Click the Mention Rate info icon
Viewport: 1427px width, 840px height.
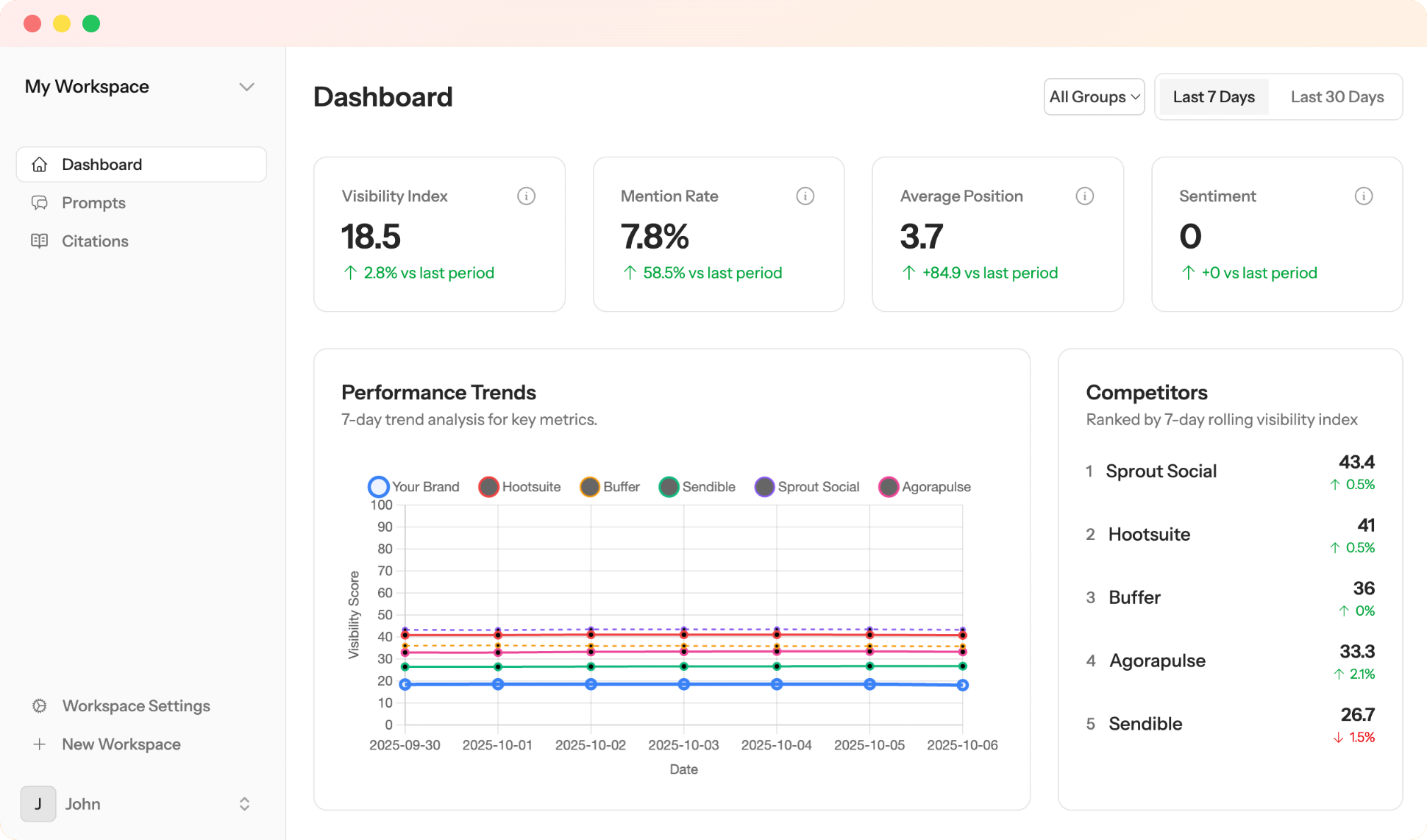[805, 196]
